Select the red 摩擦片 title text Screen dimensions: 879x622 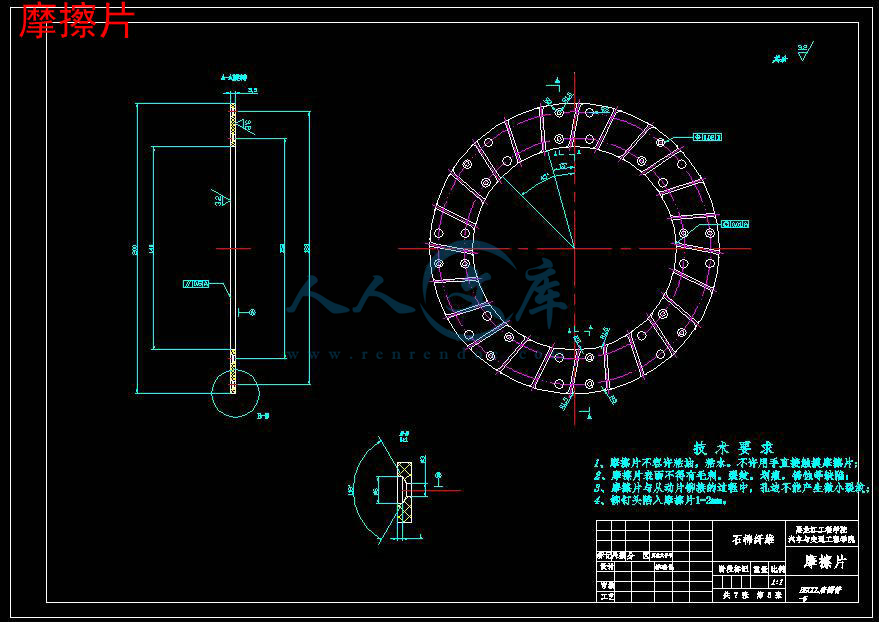pos(77,22)
